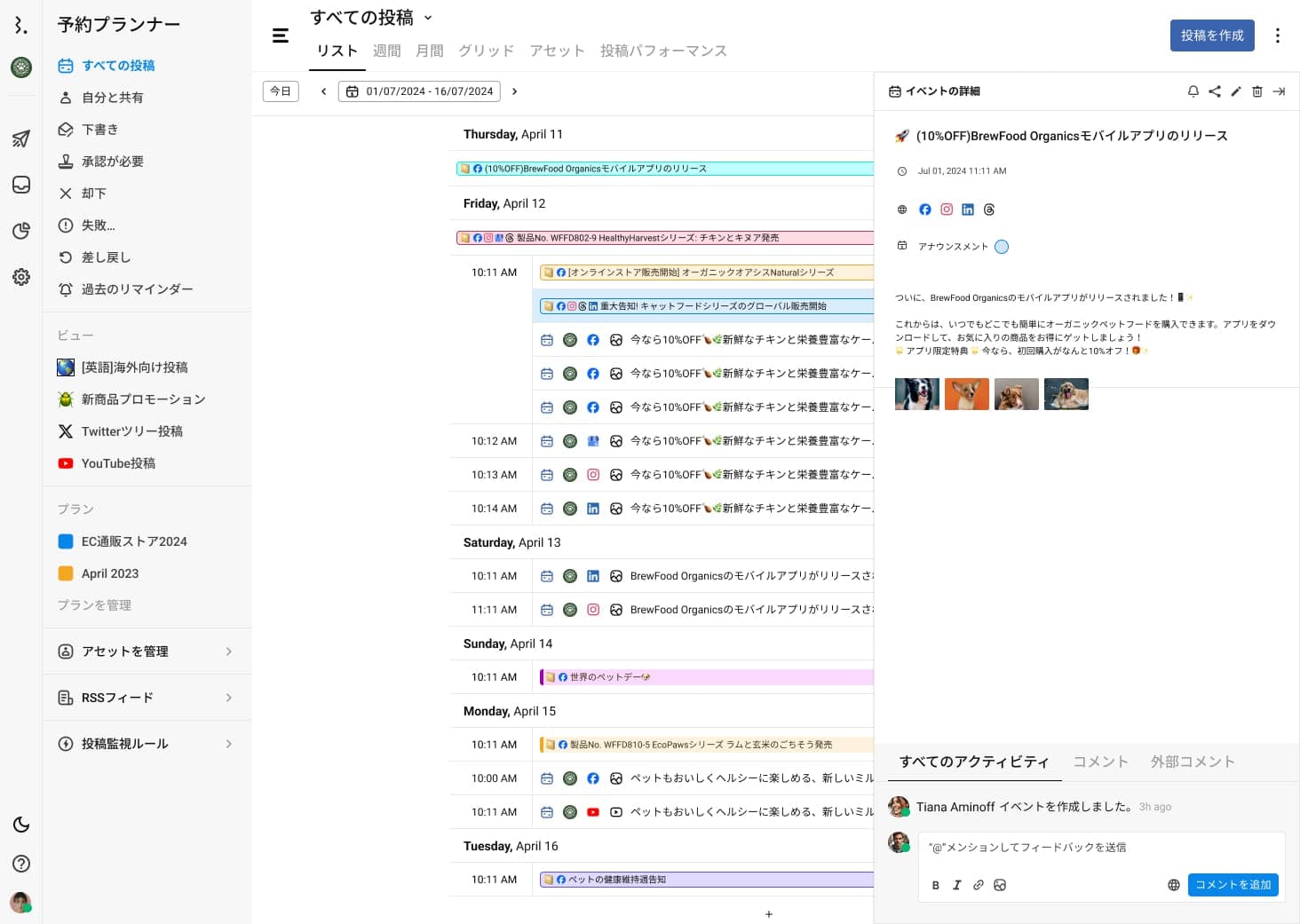
Task: Click the pencil edit icon for event
Action: (x=1235, y=91)
